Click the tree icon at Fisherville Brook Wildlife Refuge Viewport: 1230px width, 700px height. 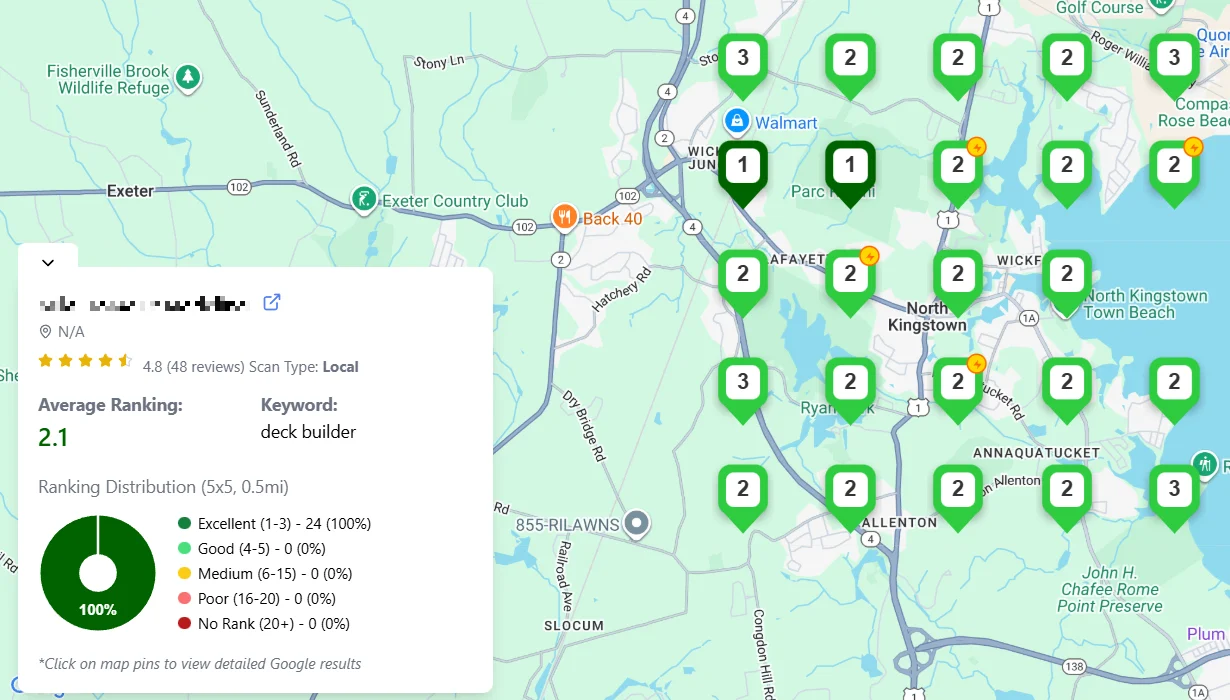click(x=186, y=77)
